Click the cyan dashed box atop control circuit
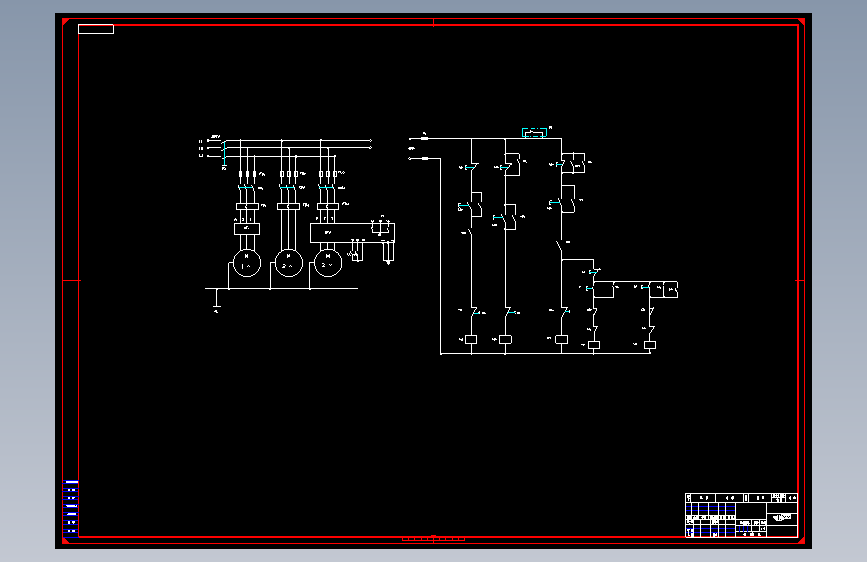The image size is (867, 562). (x=534, y=133)
